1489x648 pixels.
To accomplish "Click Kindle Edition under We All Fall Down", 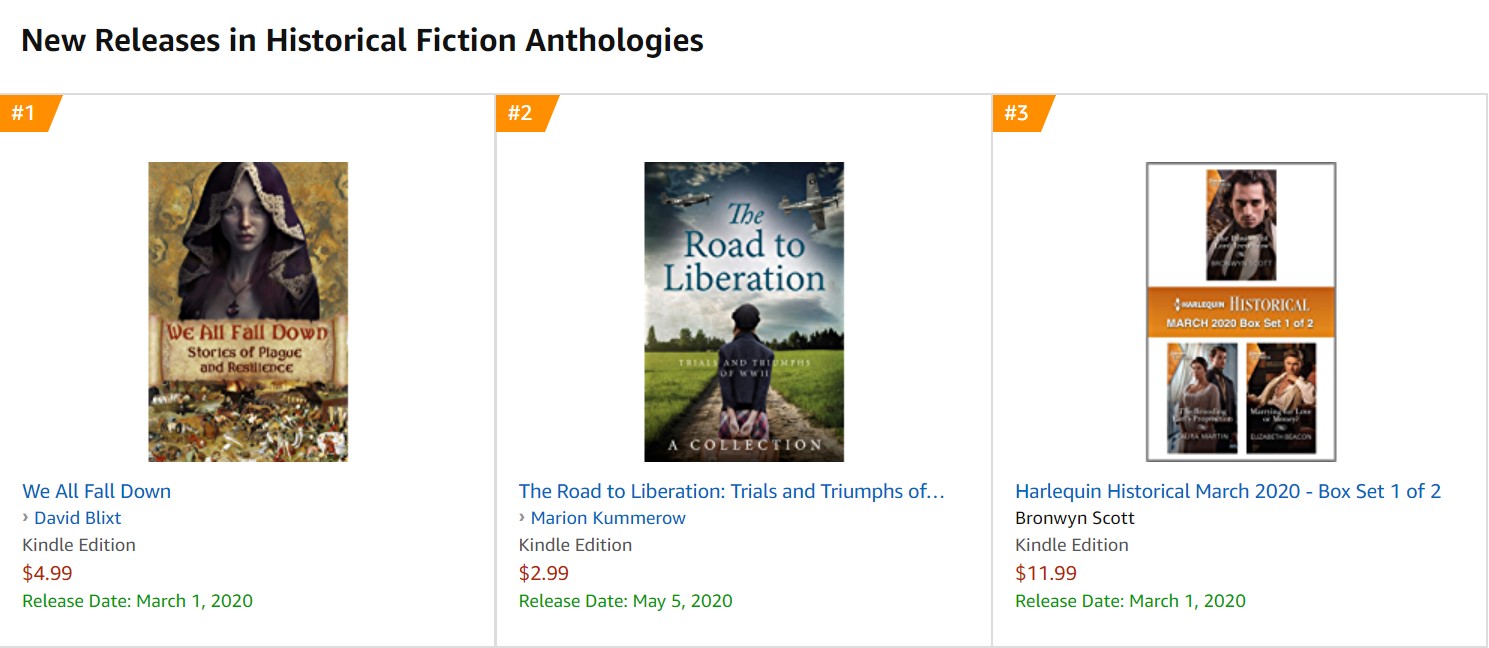I will tap(79, 545).
